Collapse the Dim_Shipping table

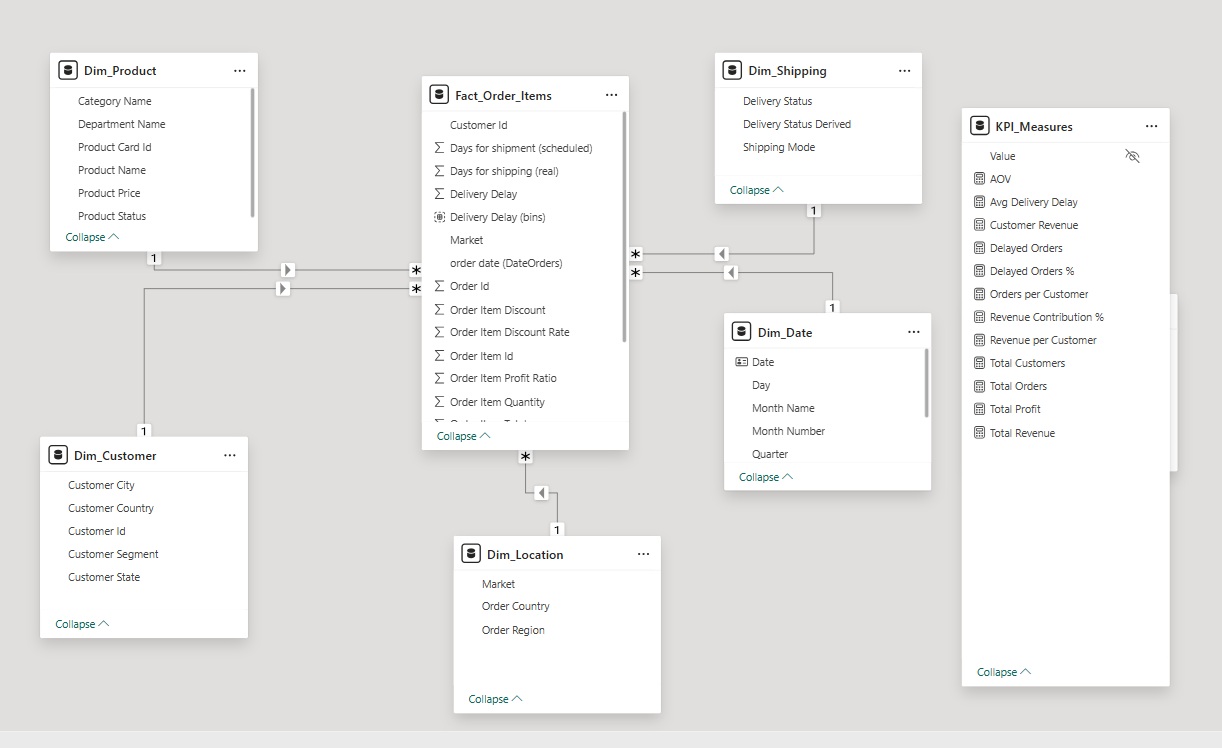(x=753, y=189)
